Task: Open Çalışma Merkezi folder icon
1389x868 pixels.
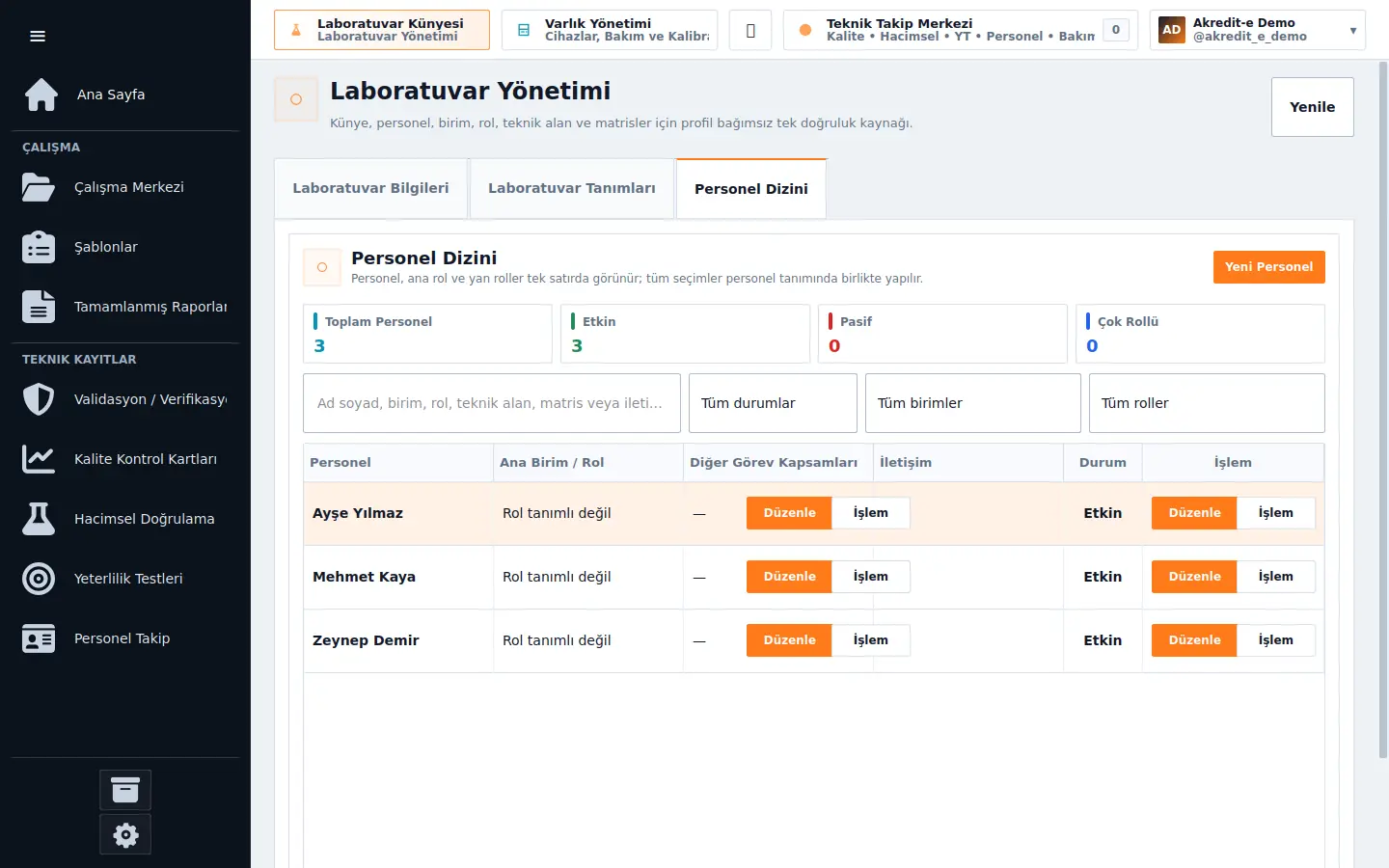Action: click(x=39, y=187)
